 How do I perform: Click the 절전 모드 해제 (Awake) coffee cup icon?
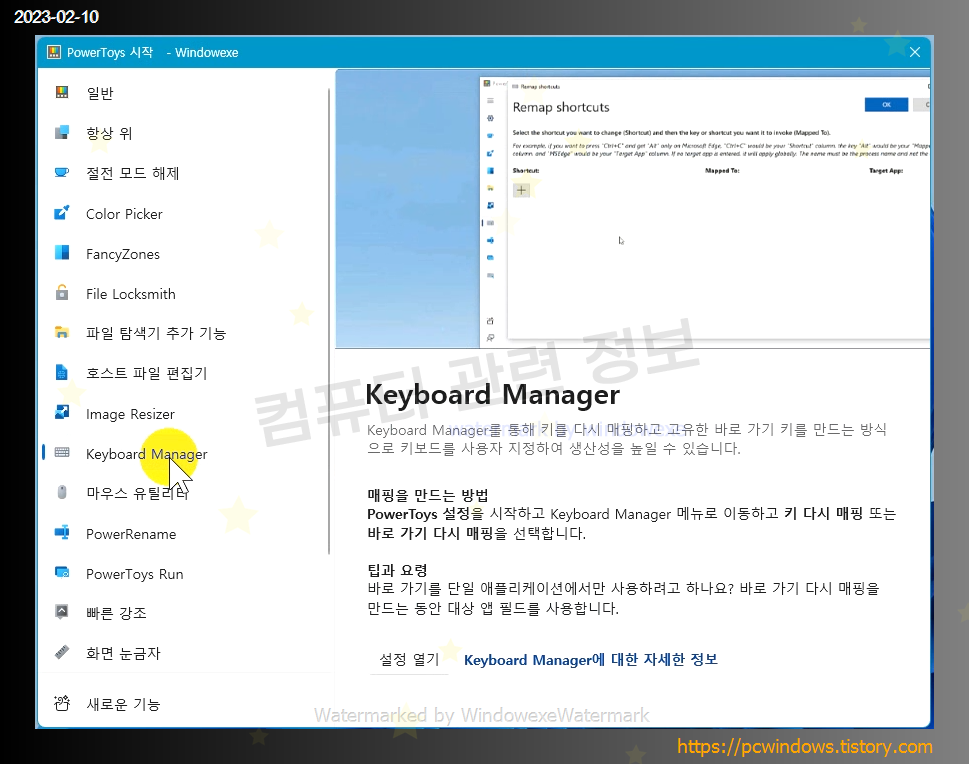[62, 172]
